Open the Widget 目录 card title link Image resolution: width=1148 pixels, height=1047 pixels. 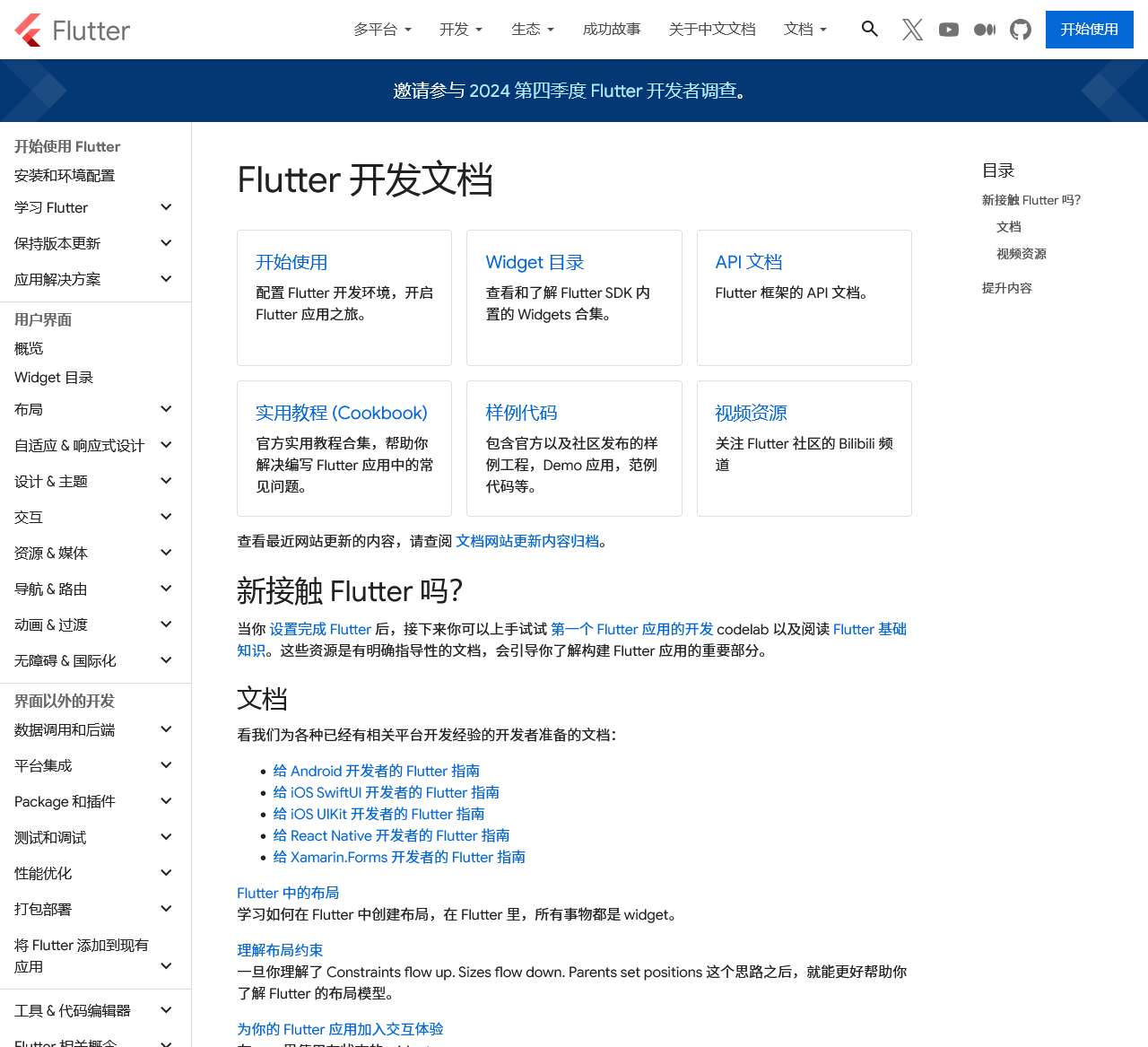(x=535, y=262)
